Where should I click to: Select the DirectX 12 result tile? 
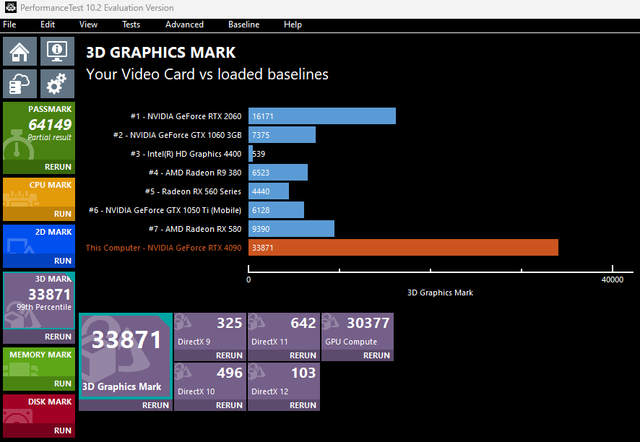pos(284,381)
